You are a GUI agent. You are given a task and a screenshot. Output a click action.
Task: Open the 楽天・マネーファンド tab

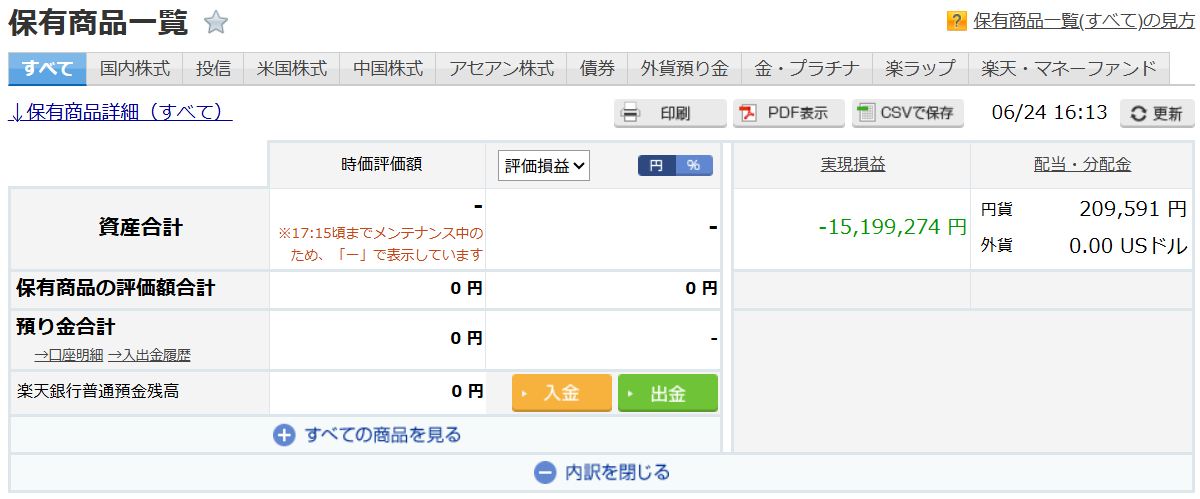click(x=1069, y=69)
